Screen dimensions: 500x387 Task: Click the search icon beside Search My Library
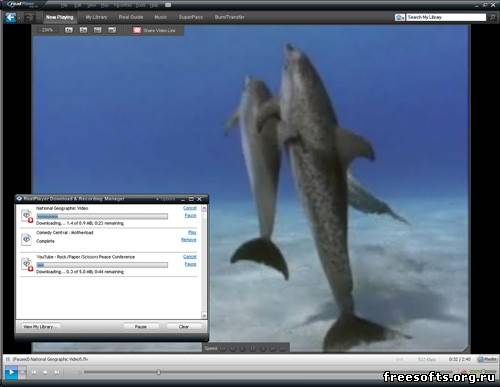click(x=493, y=17)
